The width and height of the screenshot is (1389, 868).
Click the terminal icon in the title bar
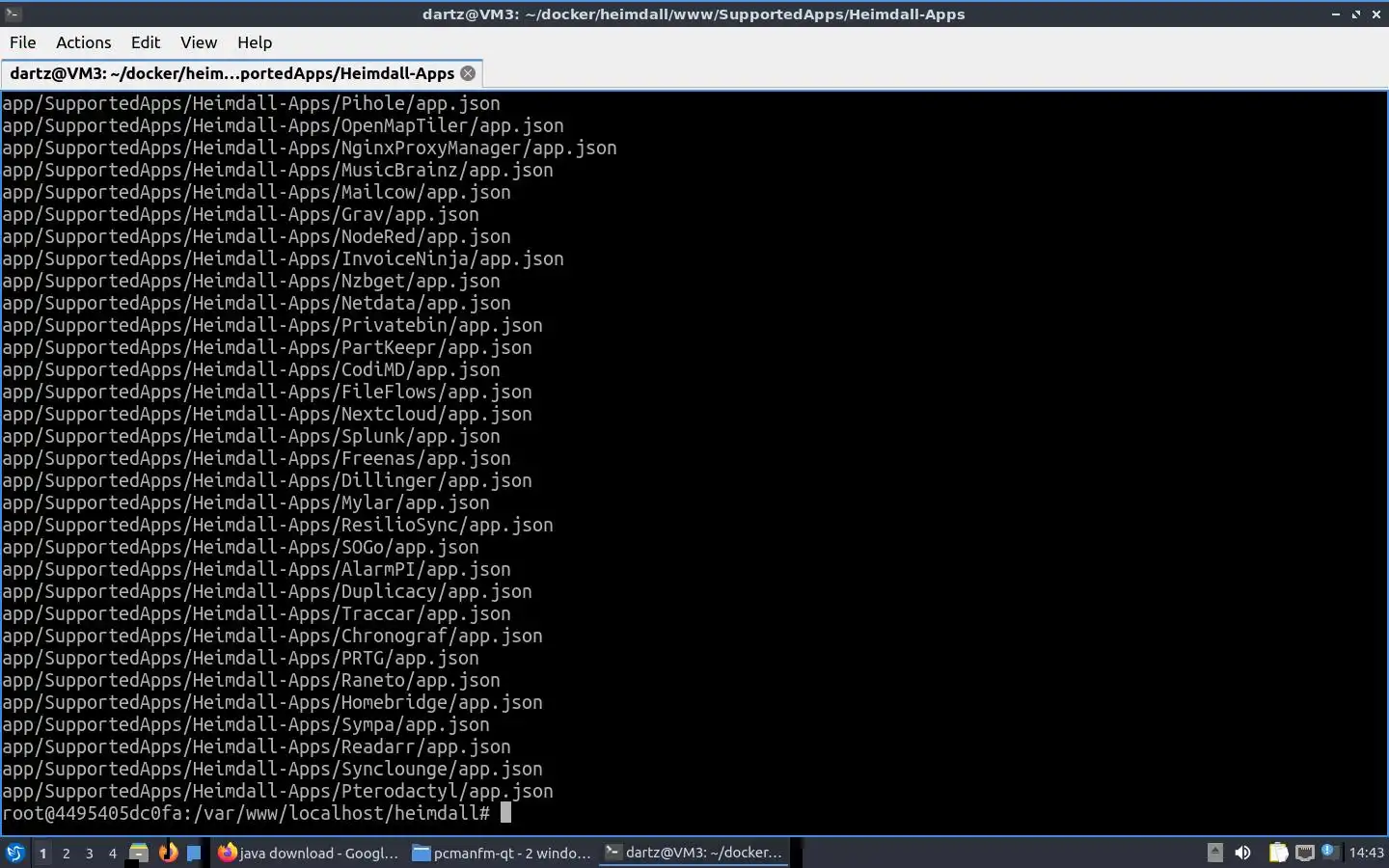(13, 14)
